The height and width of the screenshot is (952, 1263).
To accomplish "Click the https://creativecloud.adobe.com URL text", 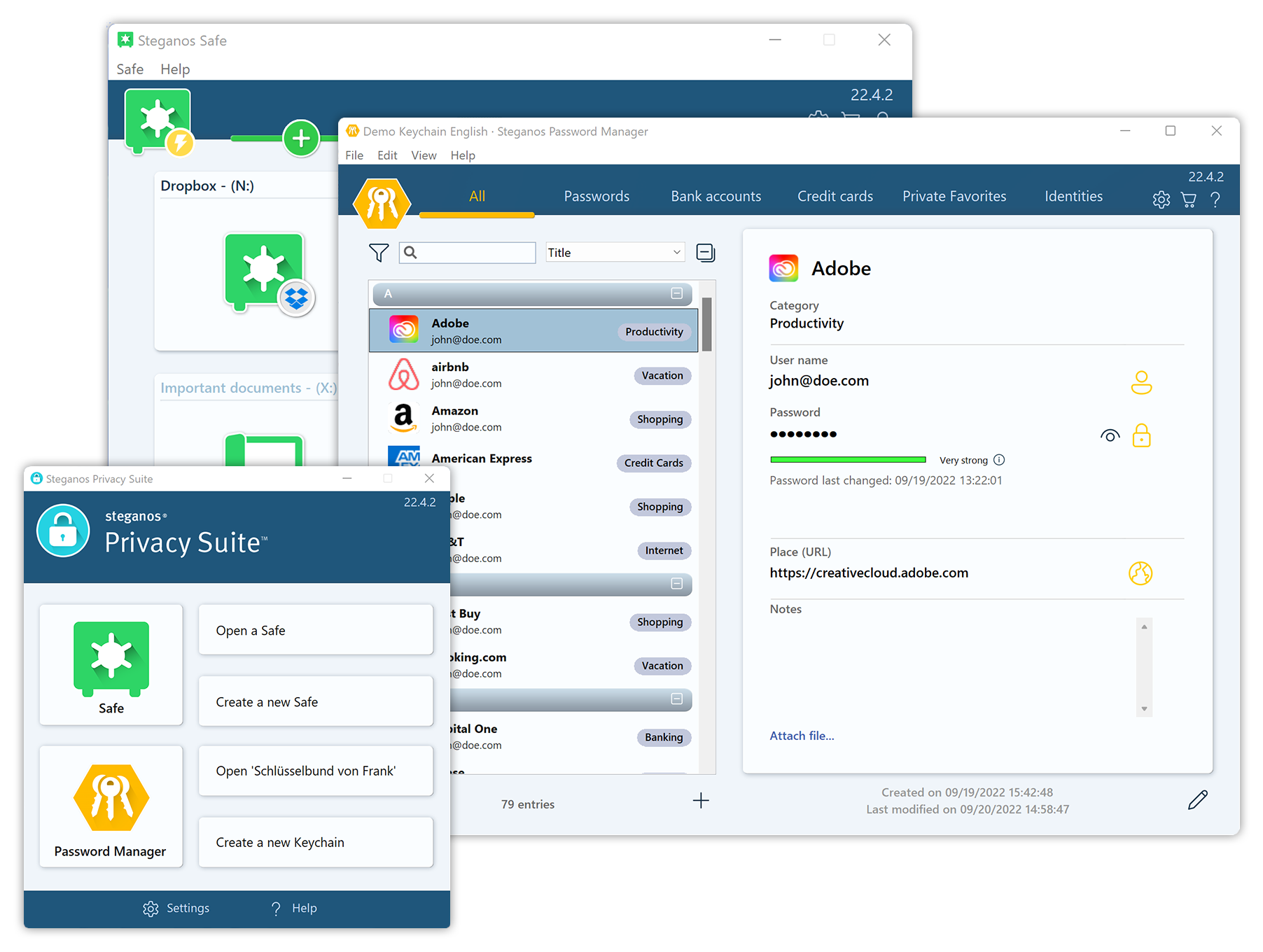I will tap(869, 573).
